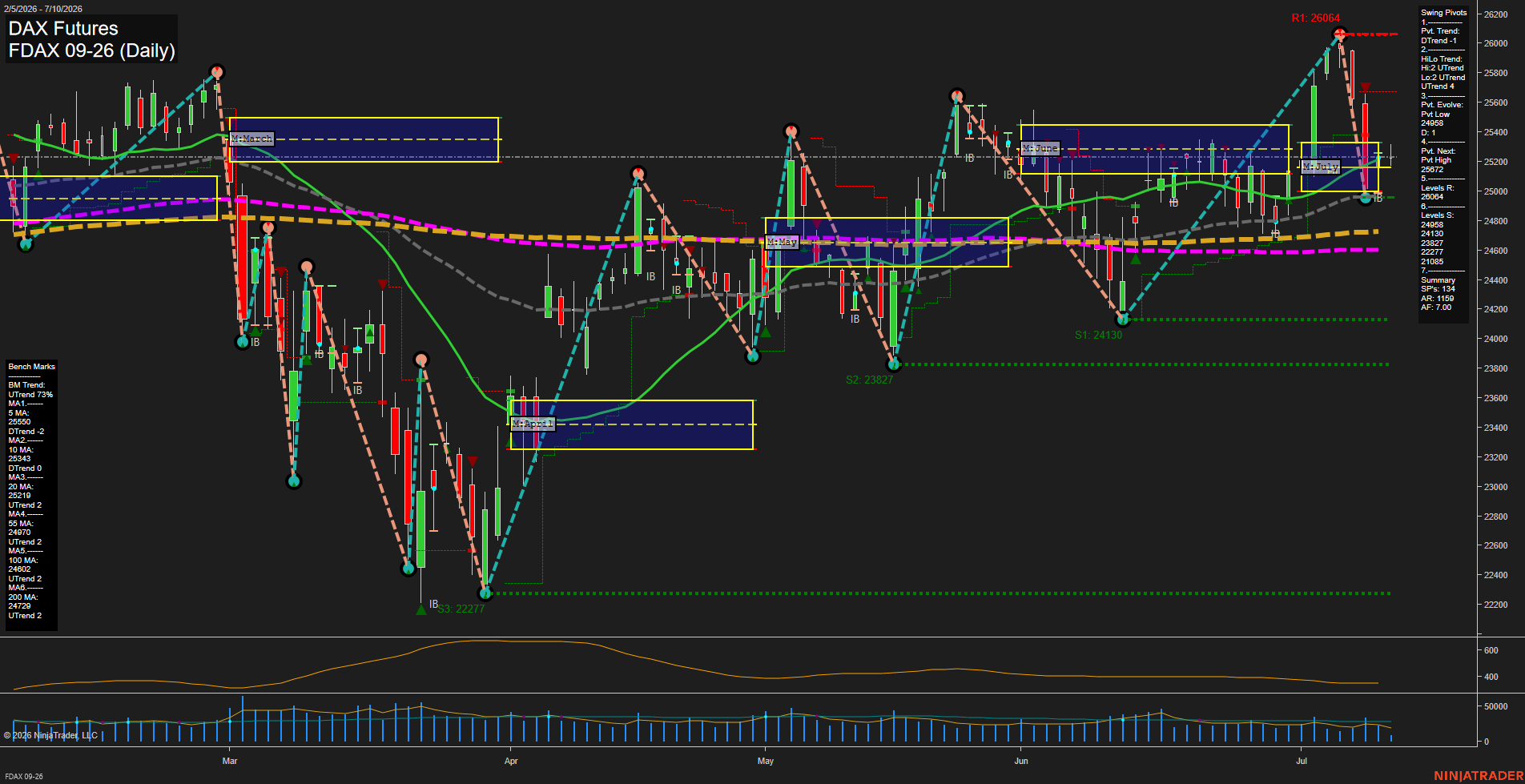Click the 10 MA: line

coord(21,450)
